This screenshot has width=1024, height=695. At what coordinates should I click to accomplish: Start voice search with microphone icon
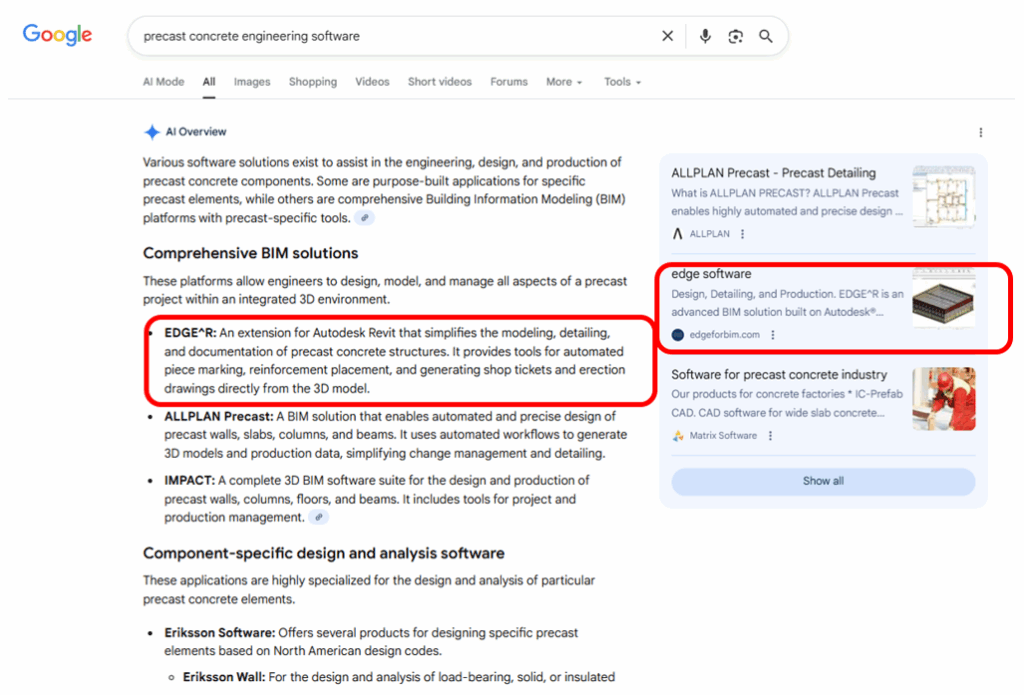[705, 36]
